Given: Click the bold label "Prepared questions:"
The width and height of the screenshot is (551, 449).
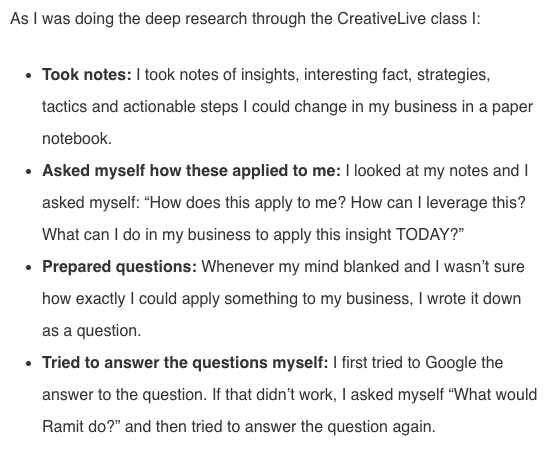Looking at the screenshot, I should [119, 267].
